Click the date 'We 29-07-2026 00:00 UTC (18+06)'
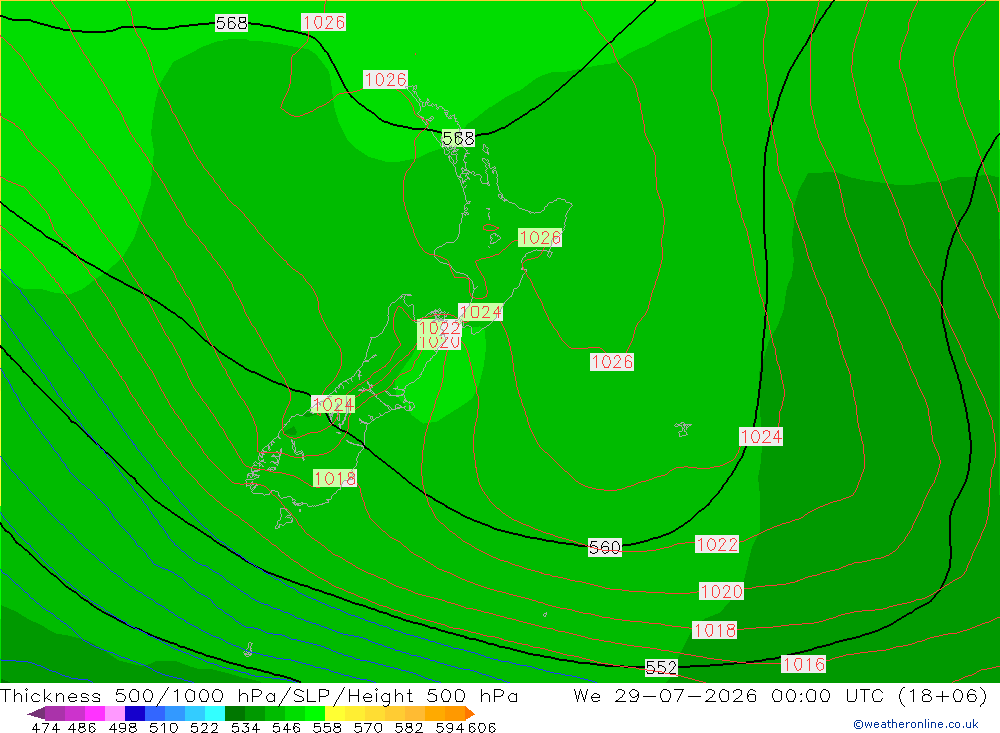This screenshot has height=733, width=1000. pos(780,695)
